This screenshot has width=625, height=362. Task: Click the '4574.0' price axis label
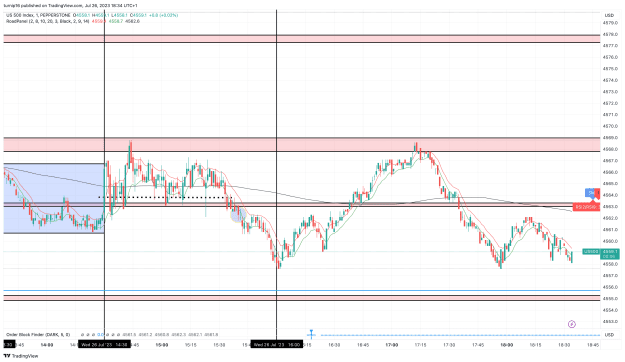pos(610,81)
